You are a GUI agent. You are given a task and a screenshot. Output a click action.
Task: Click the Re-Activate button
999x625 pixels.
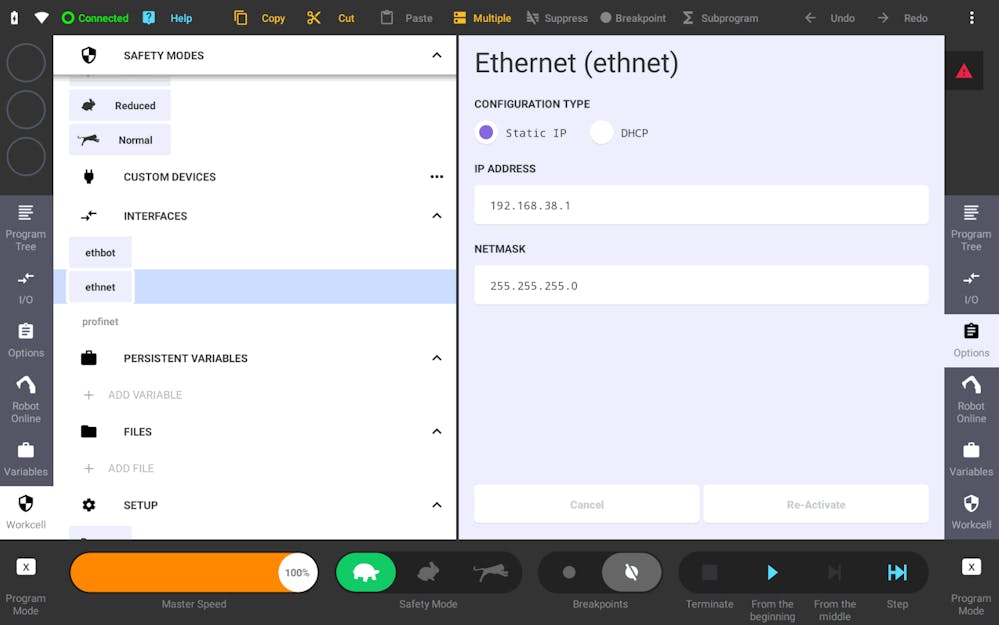tap(816, 504)
